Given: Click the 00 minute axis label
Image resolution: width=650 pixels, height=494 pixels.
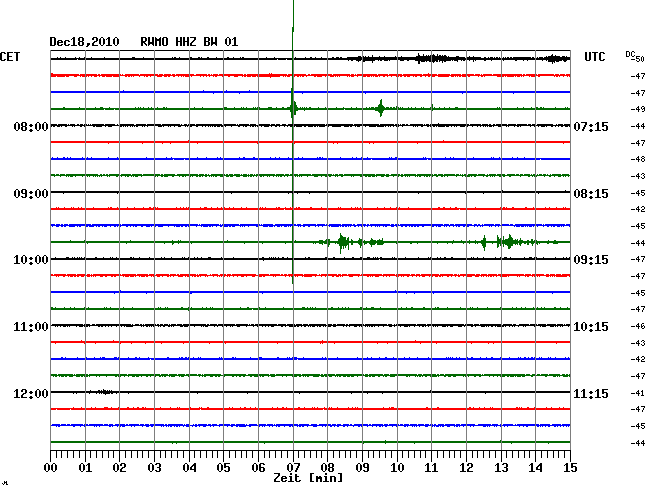Looking at the screenshot, I should (51, 468).
